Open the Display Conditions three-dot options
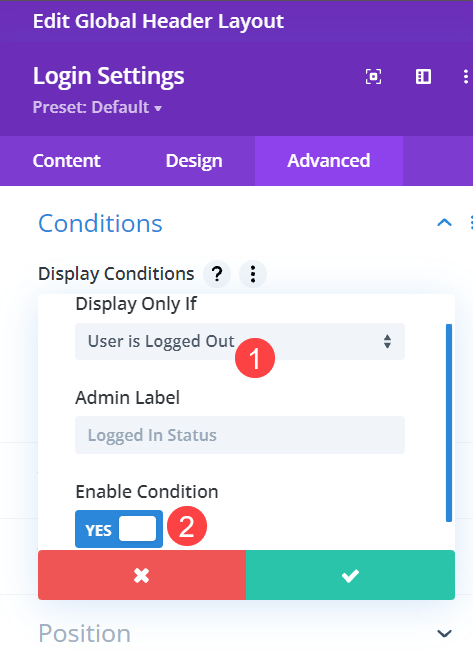The image size is (473, 661). click(253, 274)
